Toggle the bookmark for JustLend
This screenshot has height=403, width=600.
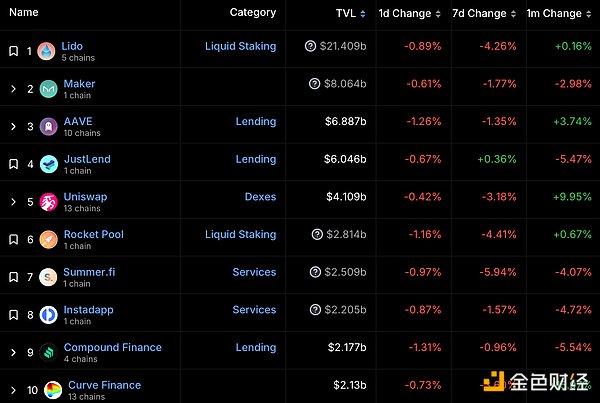pyautogui.click(x=13, y=165)
